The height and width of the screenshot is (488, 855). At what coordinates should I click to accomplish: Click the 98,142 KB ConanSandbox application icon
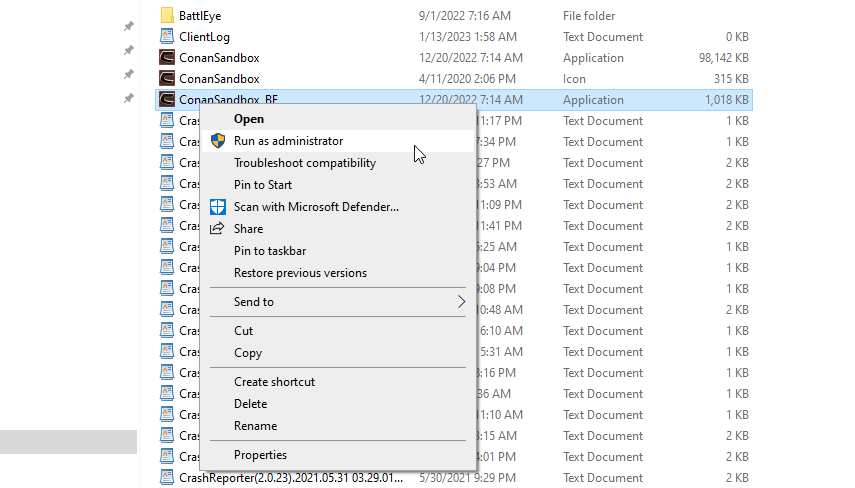(167, 57)
